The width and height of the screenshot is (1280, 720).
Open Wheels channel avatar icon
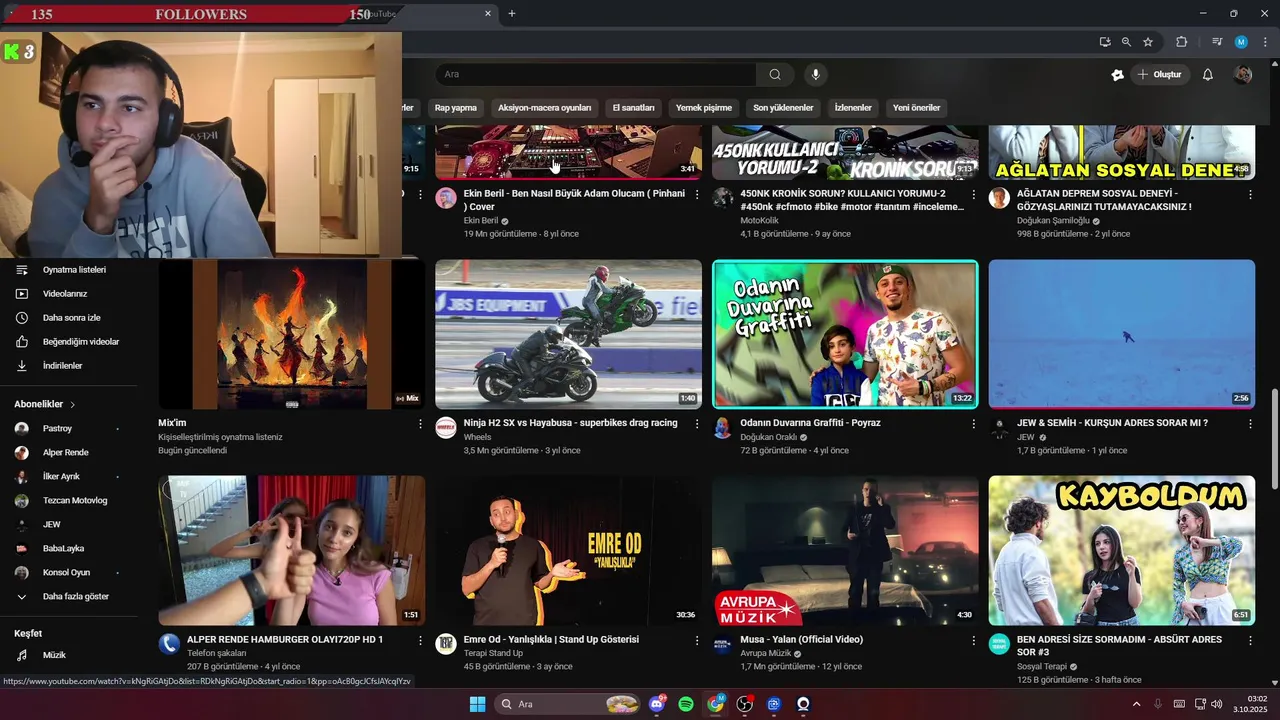[446, 427]
